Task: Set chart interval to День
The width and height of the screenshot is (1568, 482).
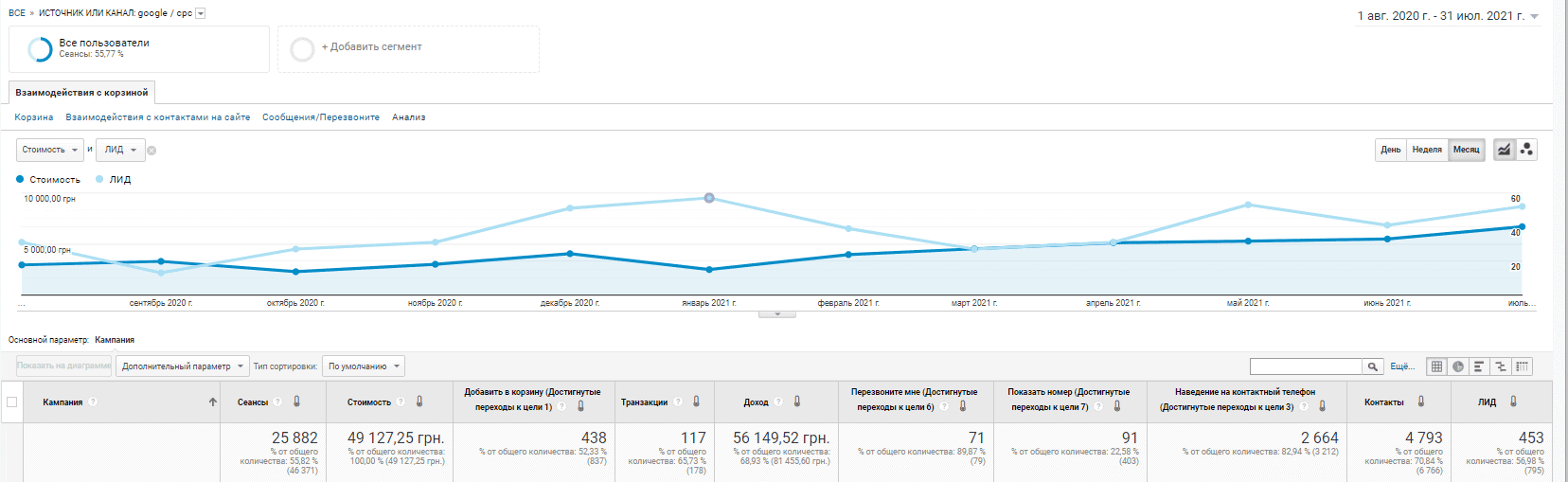Action: coord(1390,150)
